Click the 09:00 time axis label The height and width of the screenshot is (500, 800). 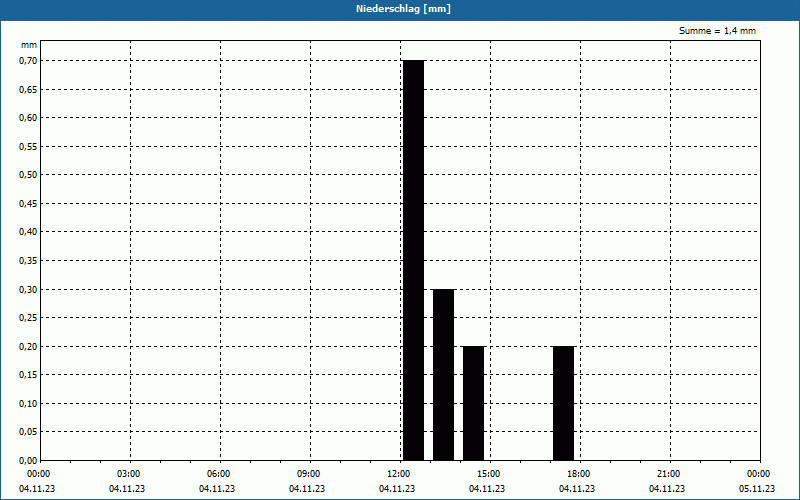click(309, 474)
